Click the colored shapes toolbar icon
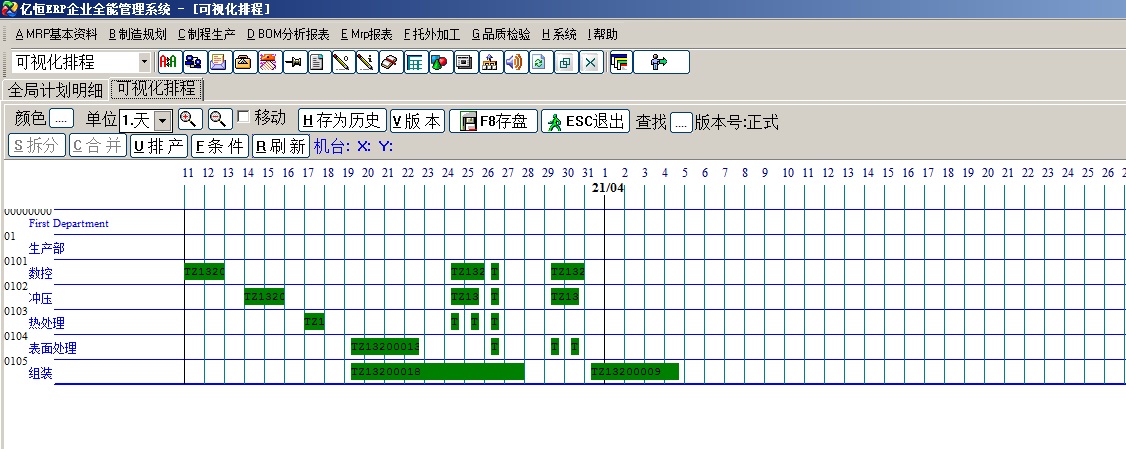 (439, 63)
